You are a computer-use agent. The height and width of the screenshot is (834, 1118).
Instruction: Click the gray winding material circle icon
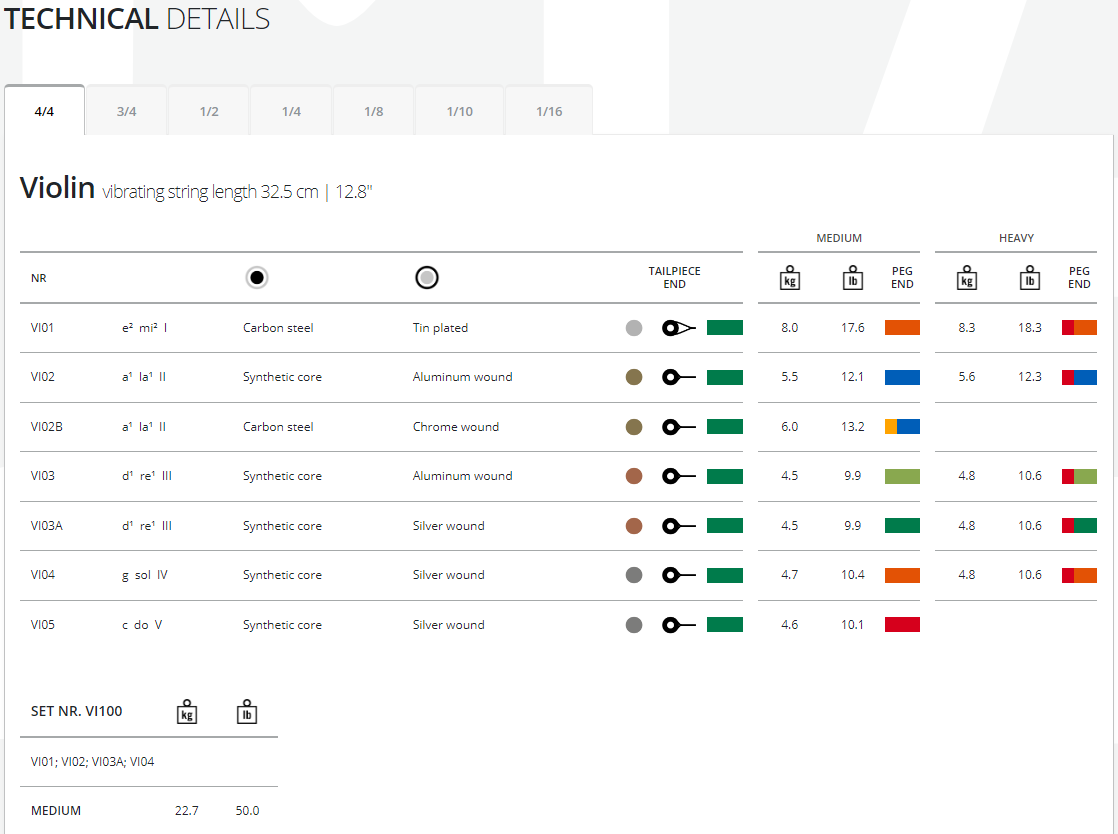pos(427,278)
